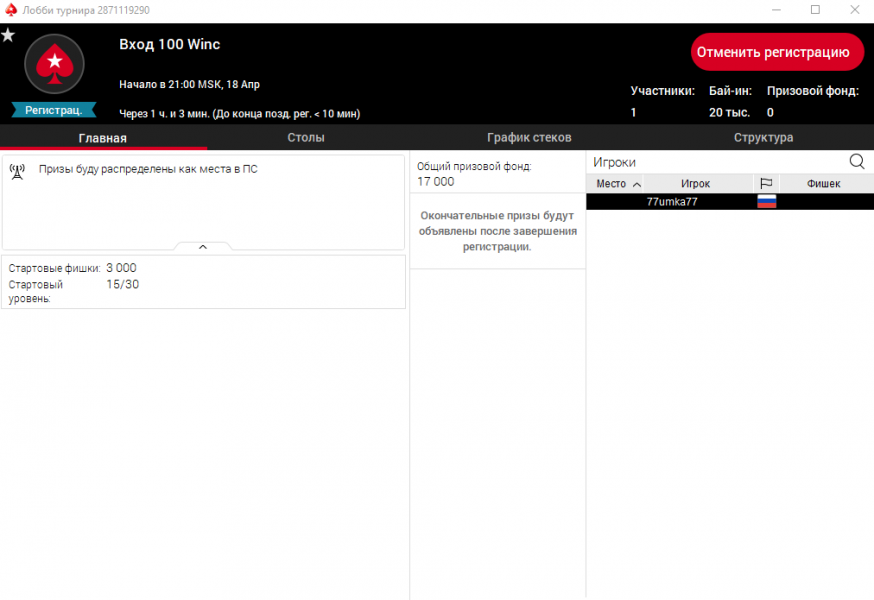The width and height of the screenshot is (874, 600).
Task: Sort players by the flag column
Action: point(766,184)
